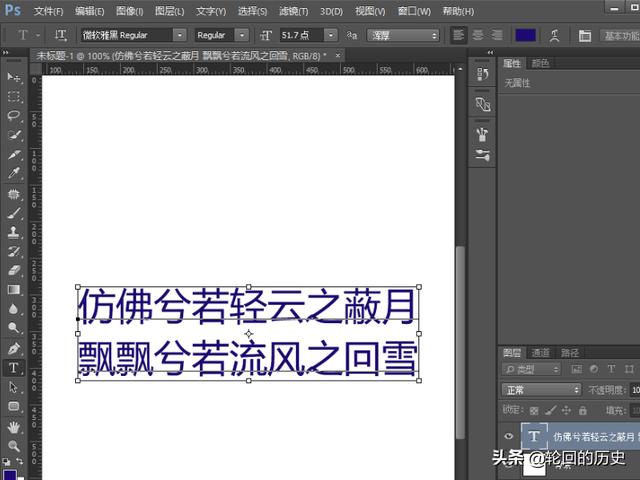Click the blue text color swatch
640x480 pixels.
526,35
